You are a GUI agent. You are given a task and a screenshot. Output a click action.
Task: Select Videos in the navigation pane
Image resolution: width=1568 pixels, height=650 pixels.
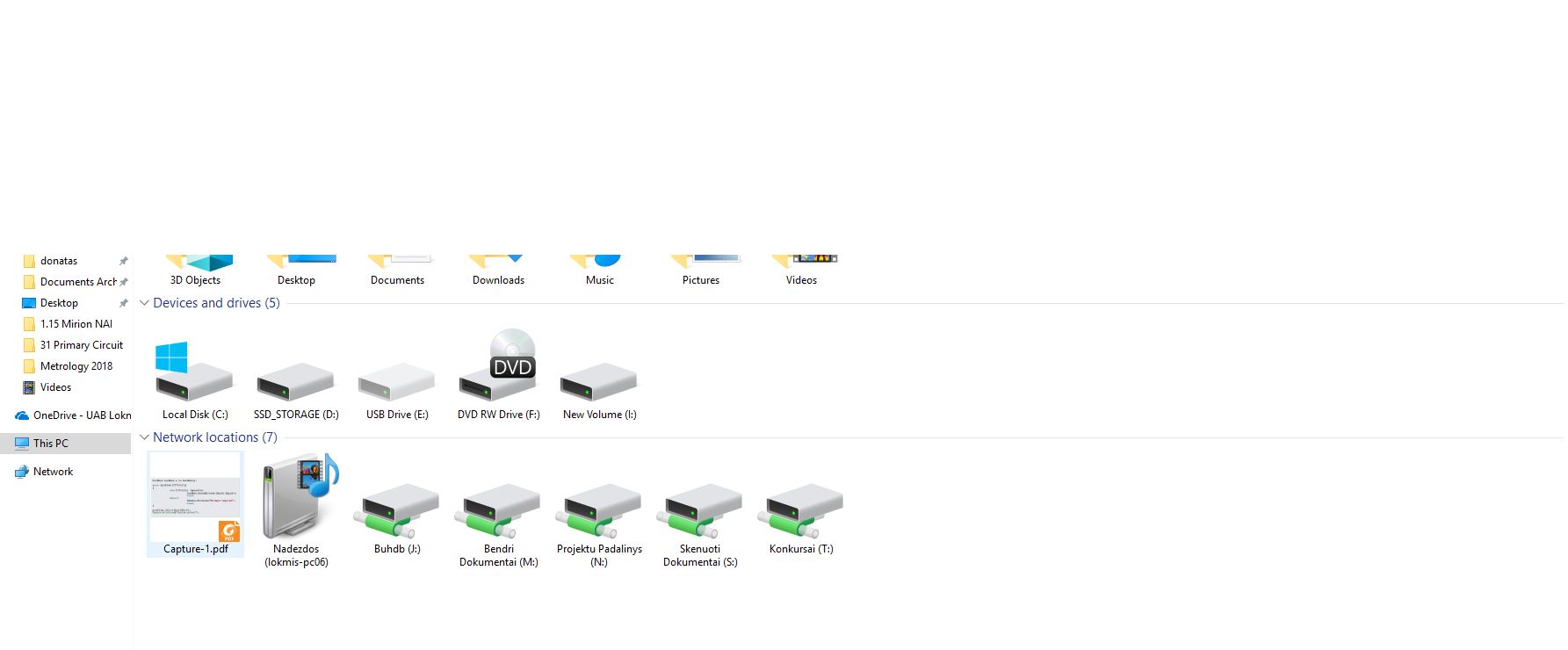click(55, 387)
